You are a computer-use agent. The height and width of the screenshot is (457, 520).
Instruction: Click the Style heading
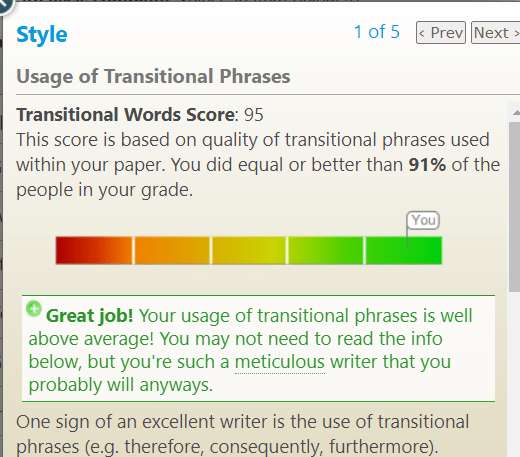click(x=42, y=35)
